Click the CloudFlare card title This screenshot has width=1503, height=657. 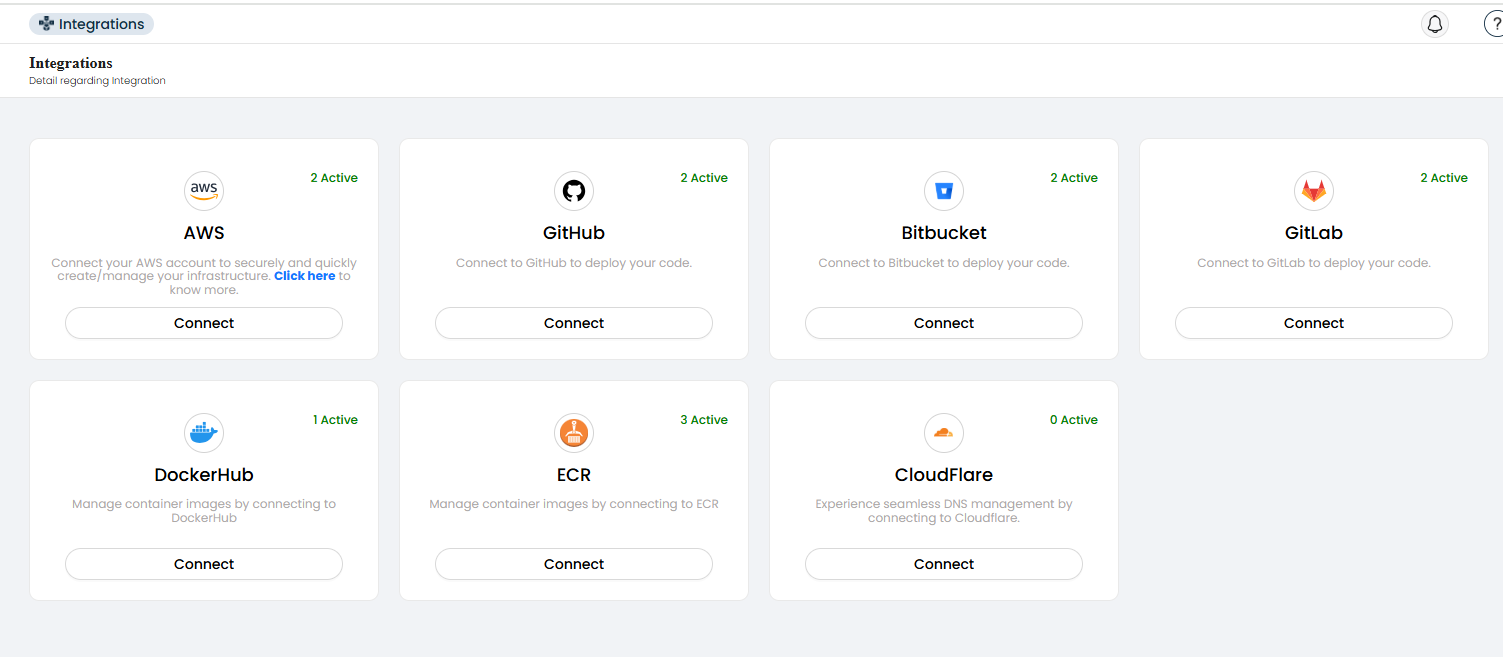click(944, 475)
